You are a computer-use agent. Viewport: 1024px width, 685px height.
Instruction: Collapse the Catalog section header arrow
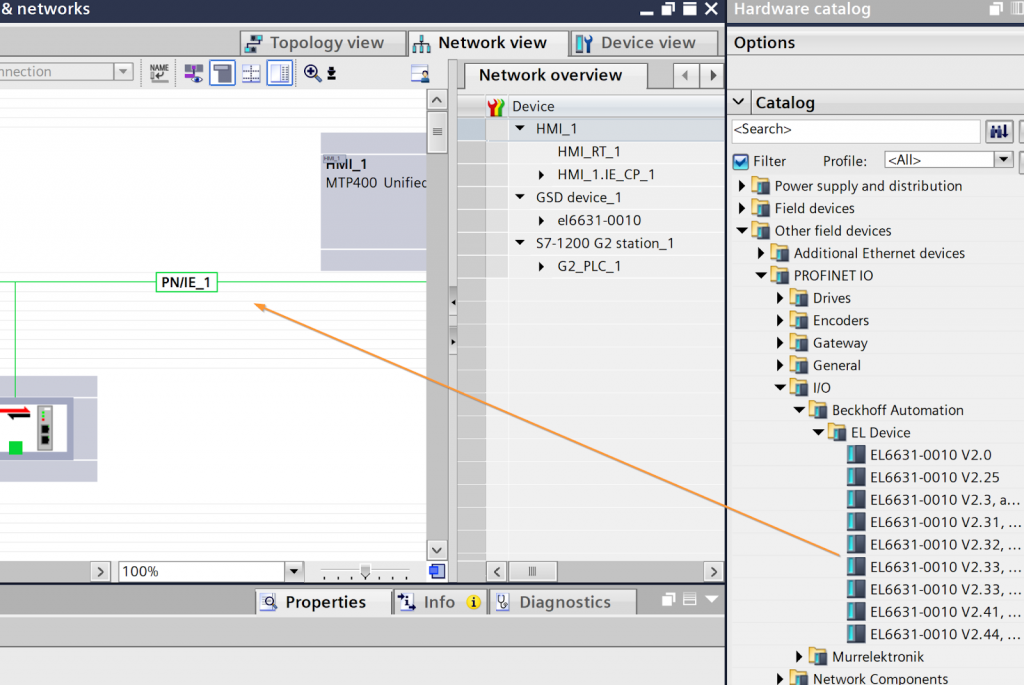coord(739,102)
